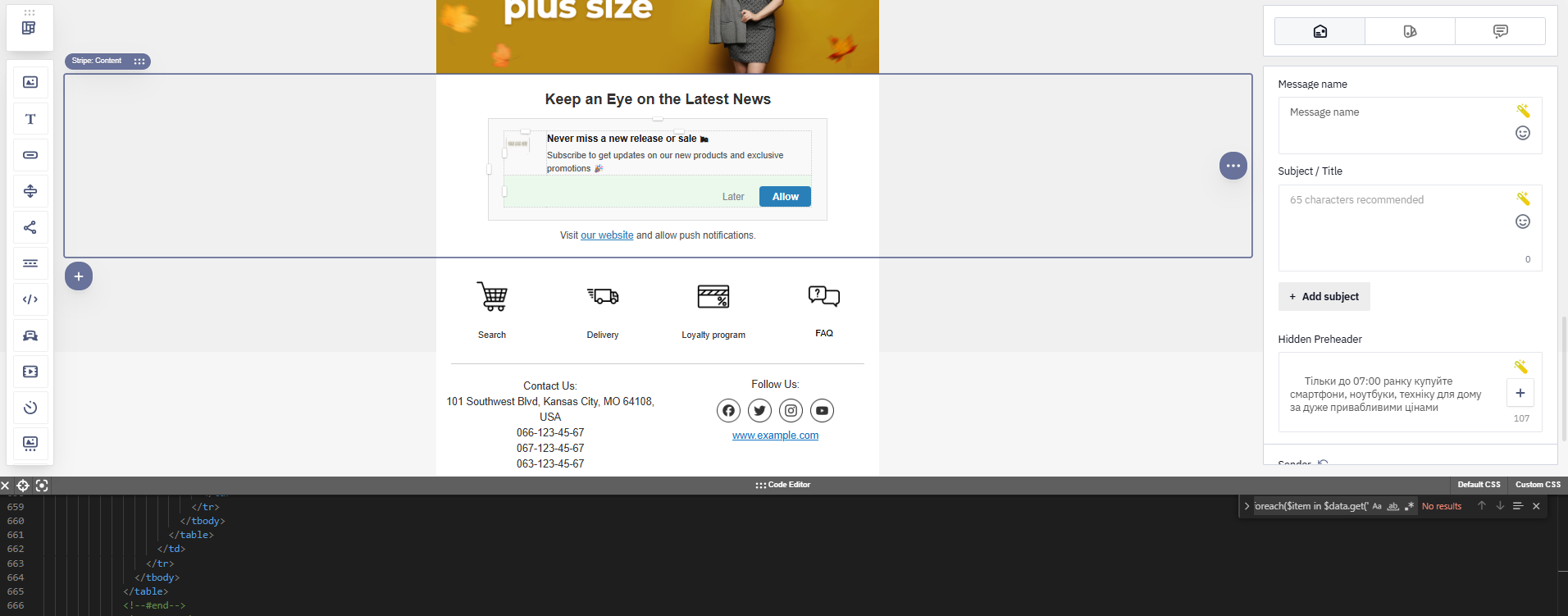Toggle Match Case in code search
Viewport: 1568px width, 616px height.
point(1377,506)
